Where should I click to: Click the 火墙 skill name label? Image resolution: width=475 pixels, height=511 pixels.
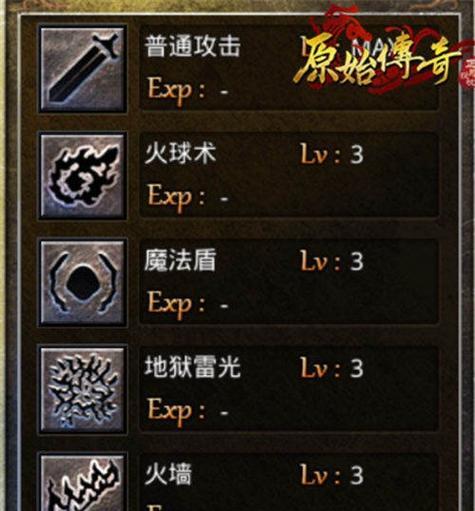click(168, 474)
